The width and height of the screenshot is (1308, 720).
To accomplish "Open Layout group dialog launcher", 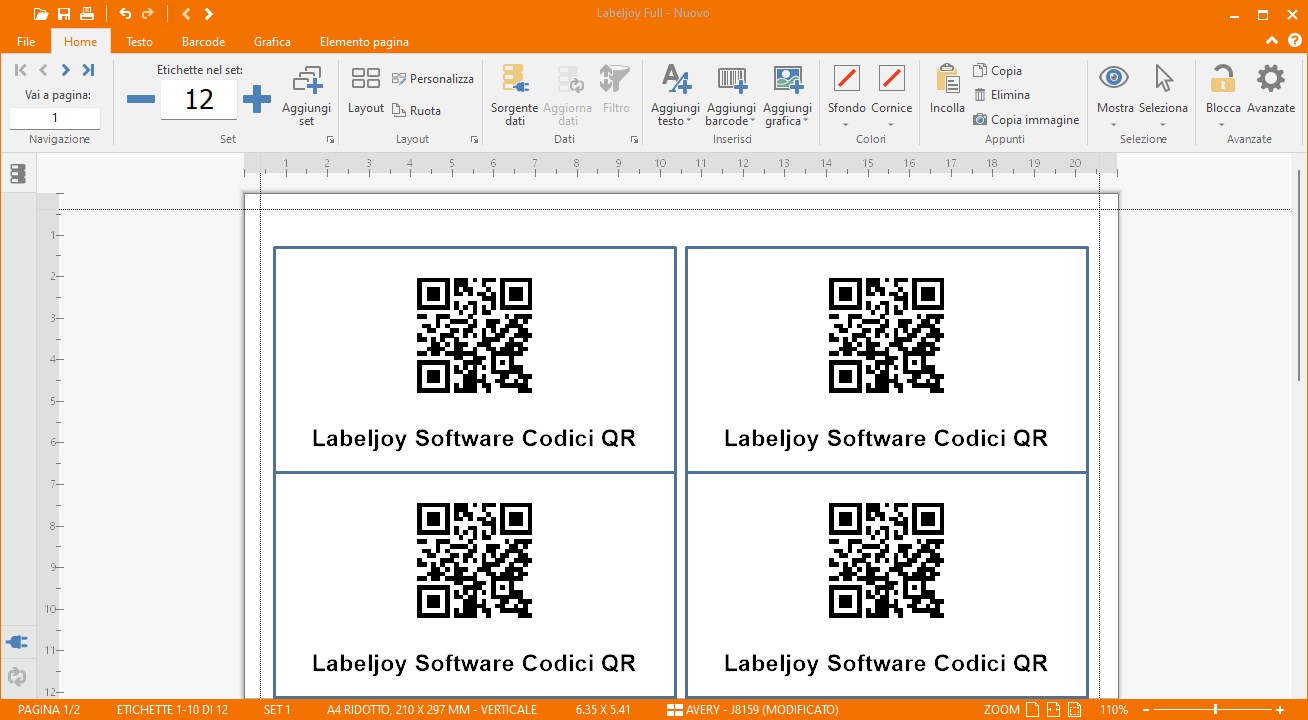I will 474,140.
